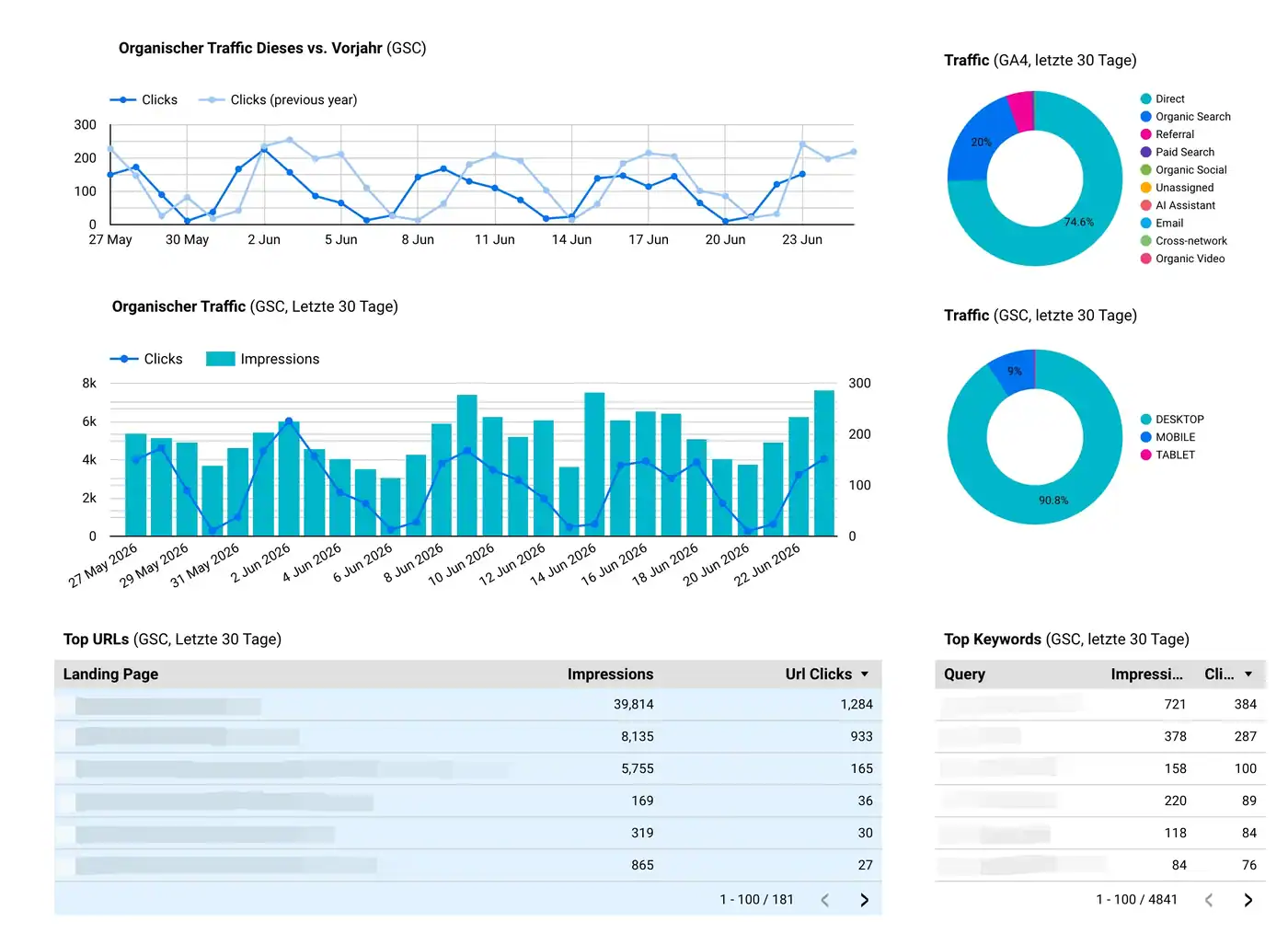Click the 5,755 impressions cell
The width and height of the screenshot is (1288, 945).
tap(638, 769)
